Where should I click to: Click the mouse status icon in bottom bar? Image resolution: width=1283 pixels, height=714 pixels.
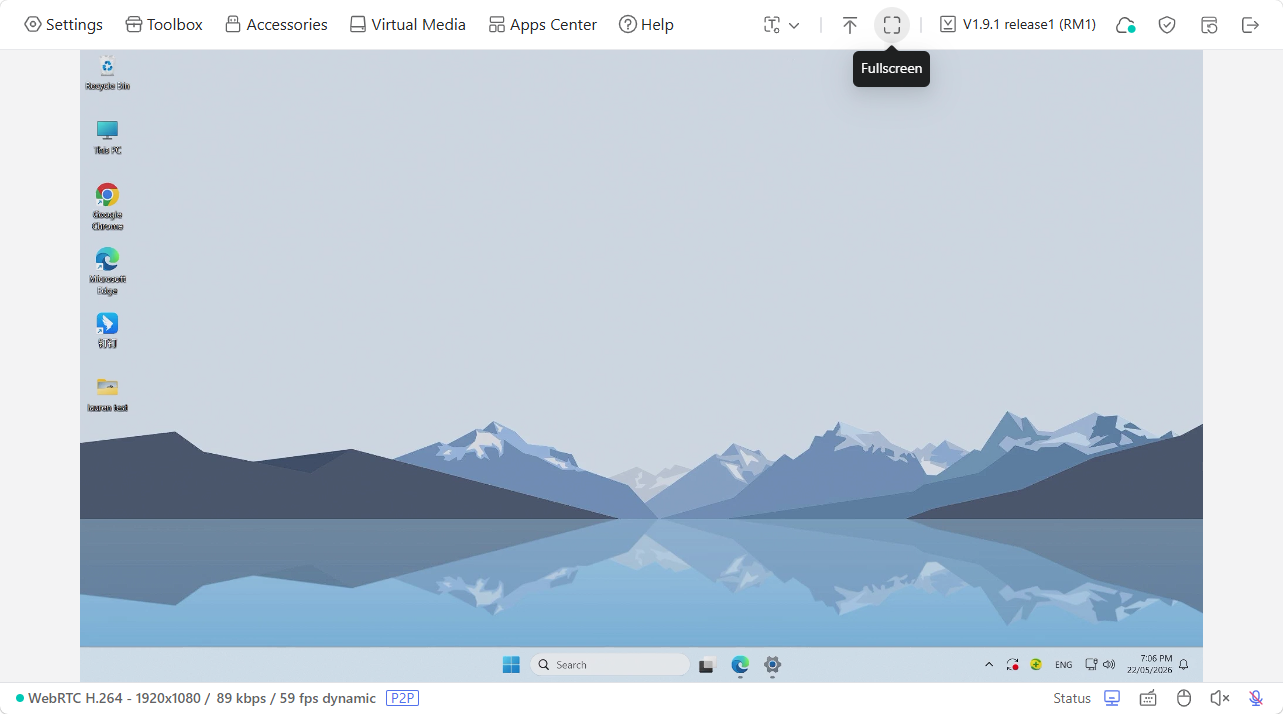1184,698
